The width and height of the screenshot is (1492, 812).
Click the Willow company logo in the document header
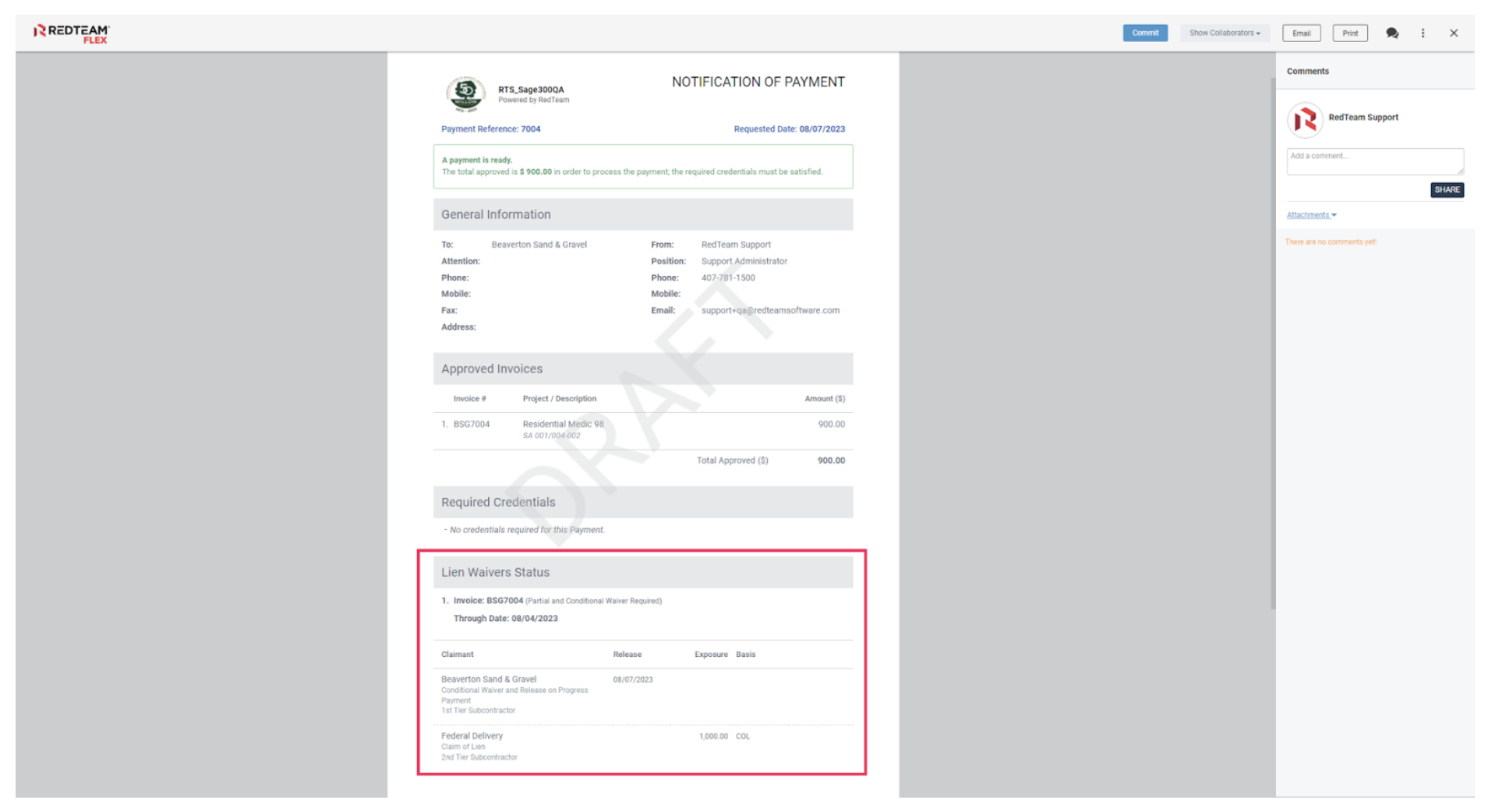[x=465, y=94]
